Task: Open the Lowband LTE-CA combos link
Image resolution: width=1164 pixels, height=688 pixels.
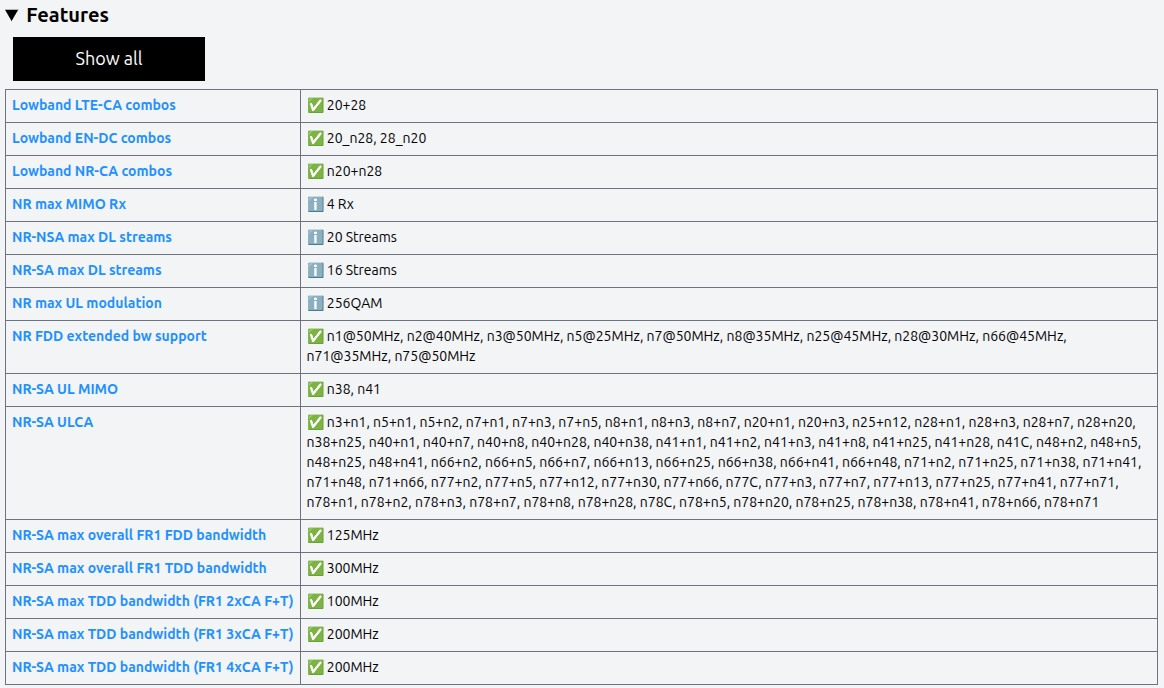Action: (x=94, y=105)
